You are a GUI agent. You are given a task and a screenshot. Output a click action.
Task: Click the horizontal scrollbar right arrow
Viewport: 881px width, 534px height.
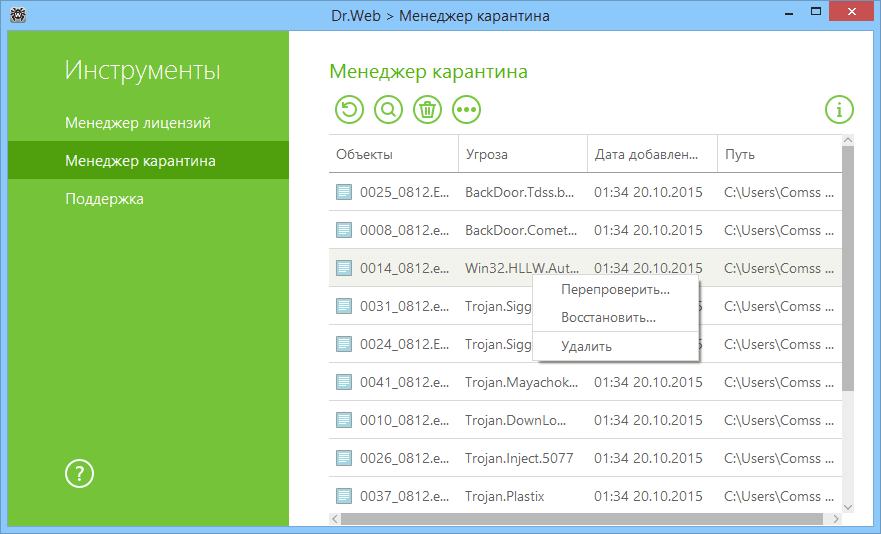coord(836,518)
